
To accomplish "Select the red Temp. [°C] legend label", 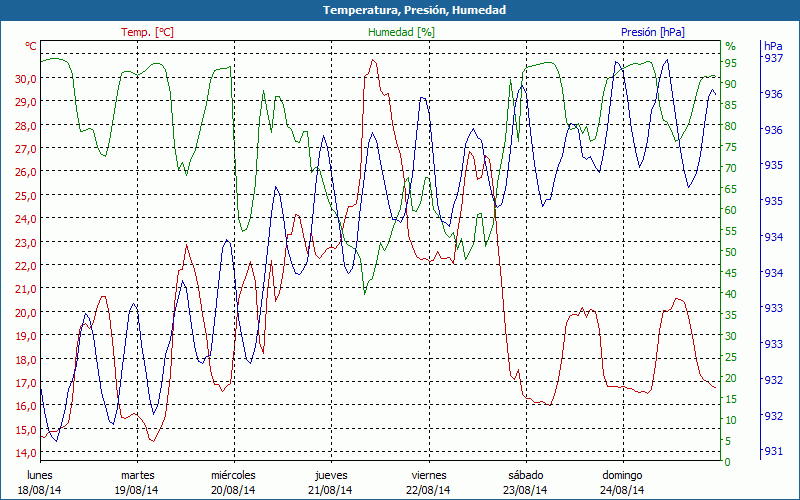I will click(x=147, y=32).
